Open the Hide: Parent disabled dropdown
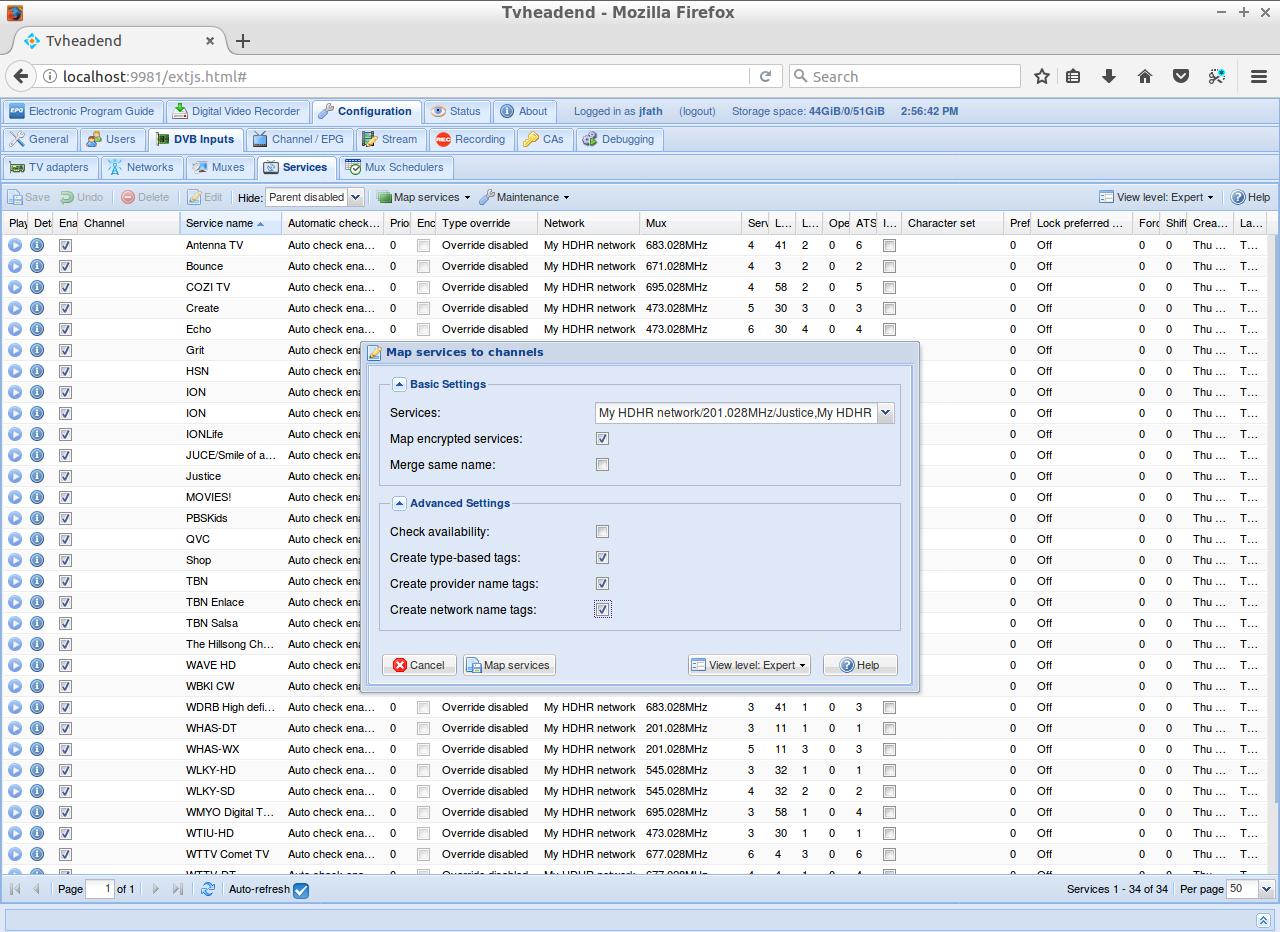The image size is (1280, 932). (x=355, y=197)
